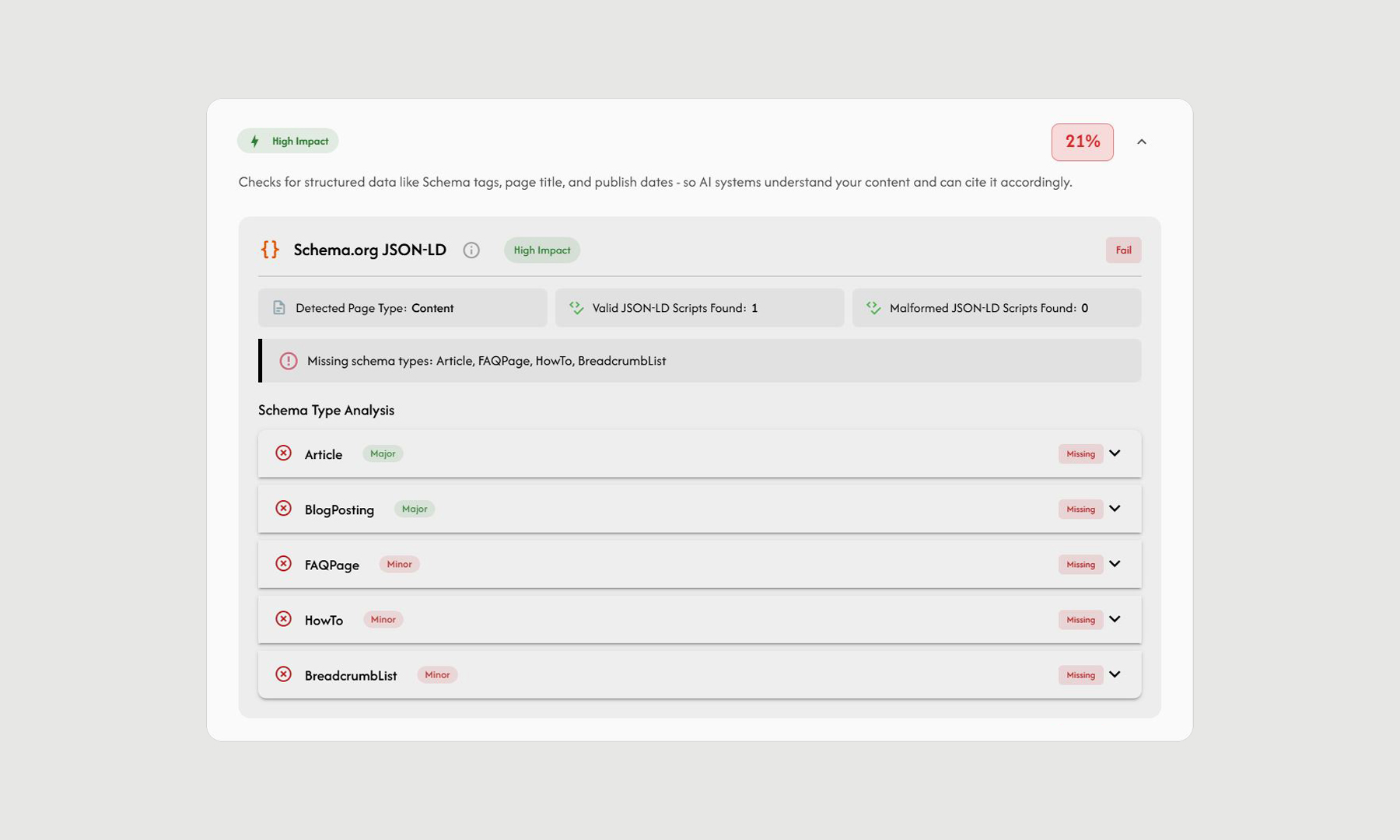This screenshot has width=1400, height=840.
Task: Collapse the section using the top chevron
Action: pos(1141,142)
